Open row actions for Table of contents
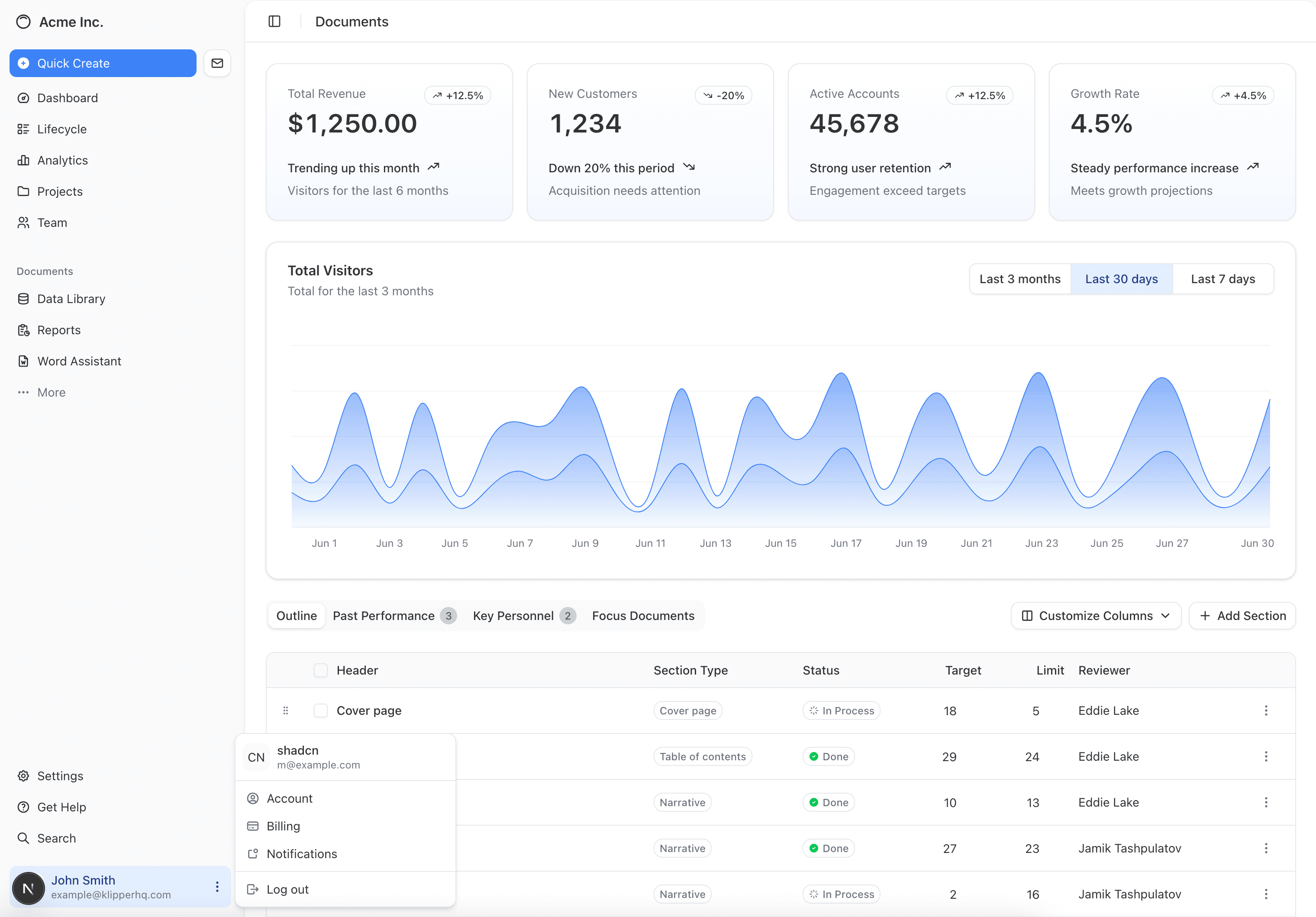This screenshot has width=1316, height=917. point(1265,756)
